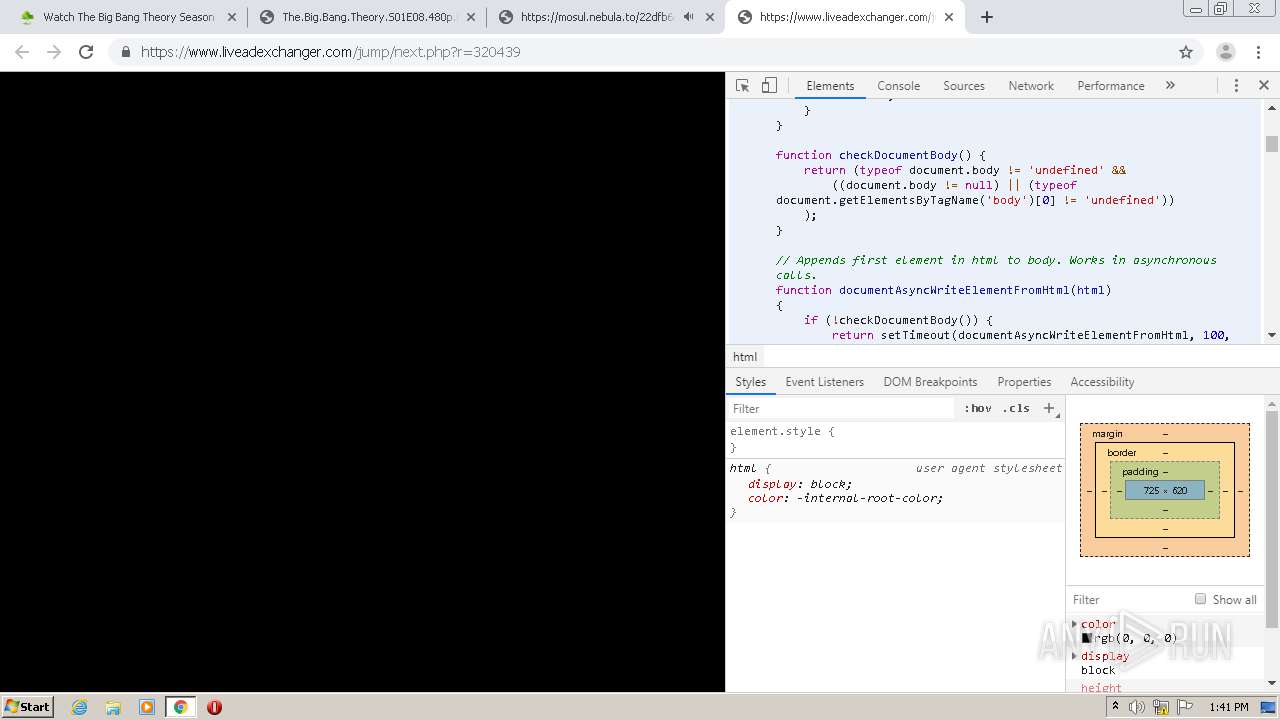Click the site info lock icon
Screen dimensions: 1280x720
click(125, 52)
